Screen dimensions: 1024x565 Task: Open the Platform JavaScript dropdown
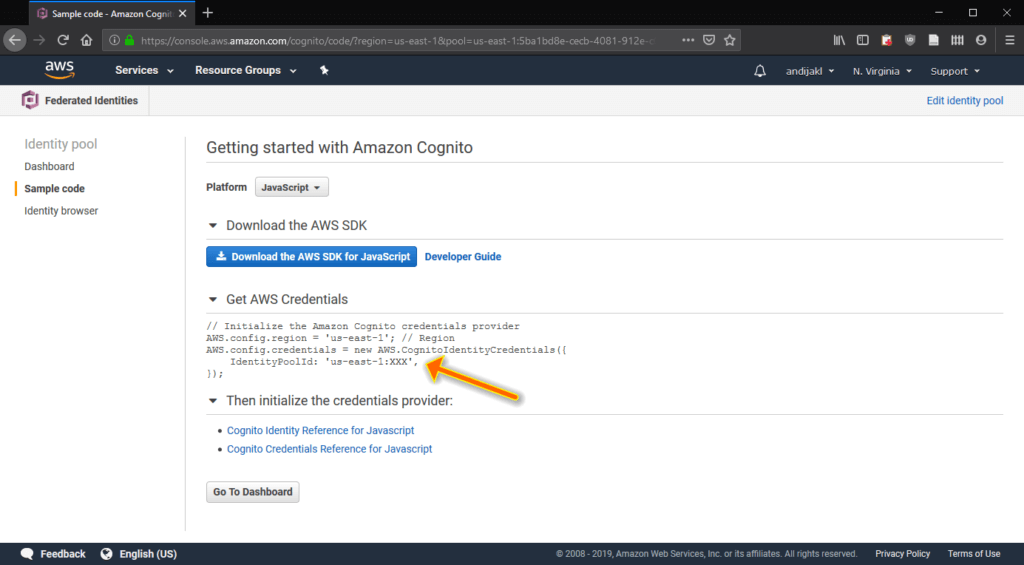(x=291, y=187)
